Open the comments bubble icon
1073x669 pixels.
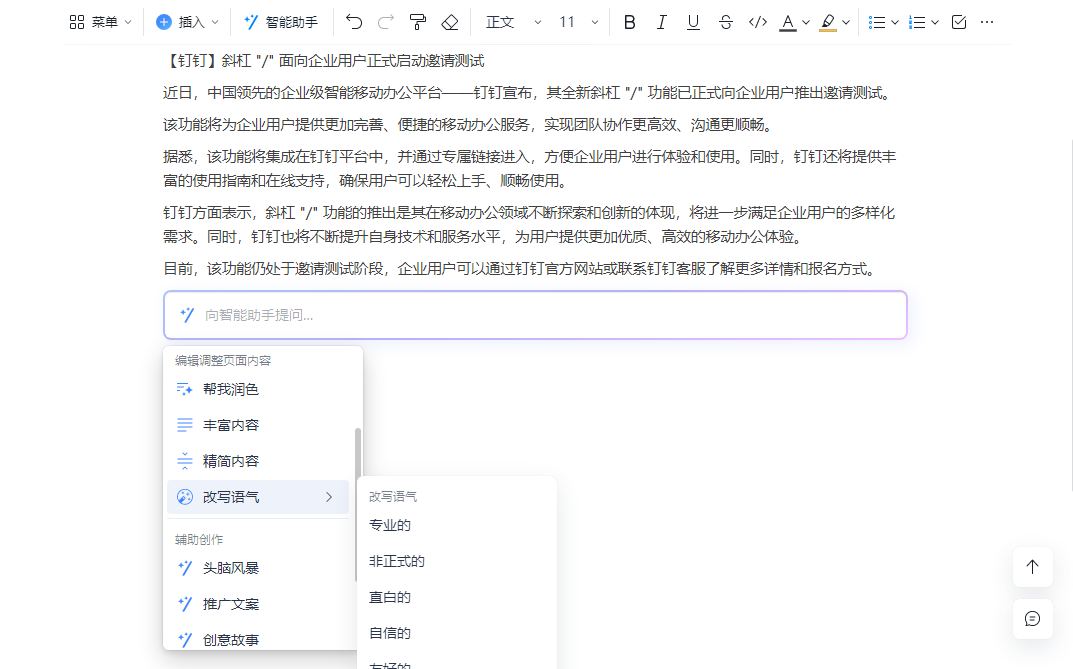tap(1032, 619)
